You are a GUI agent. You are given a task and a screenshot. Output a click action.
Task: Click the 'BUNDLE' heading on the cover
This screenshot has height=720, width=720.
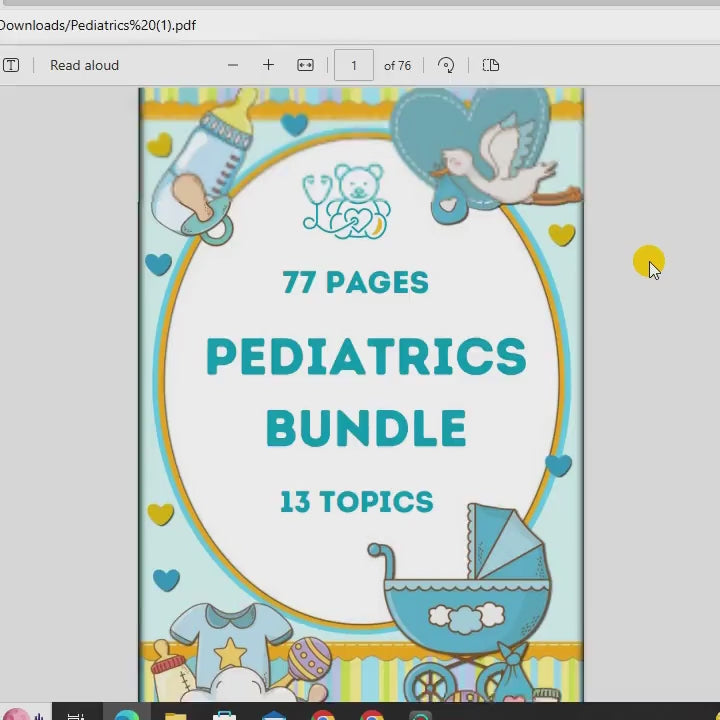click(x=366, y=428)
